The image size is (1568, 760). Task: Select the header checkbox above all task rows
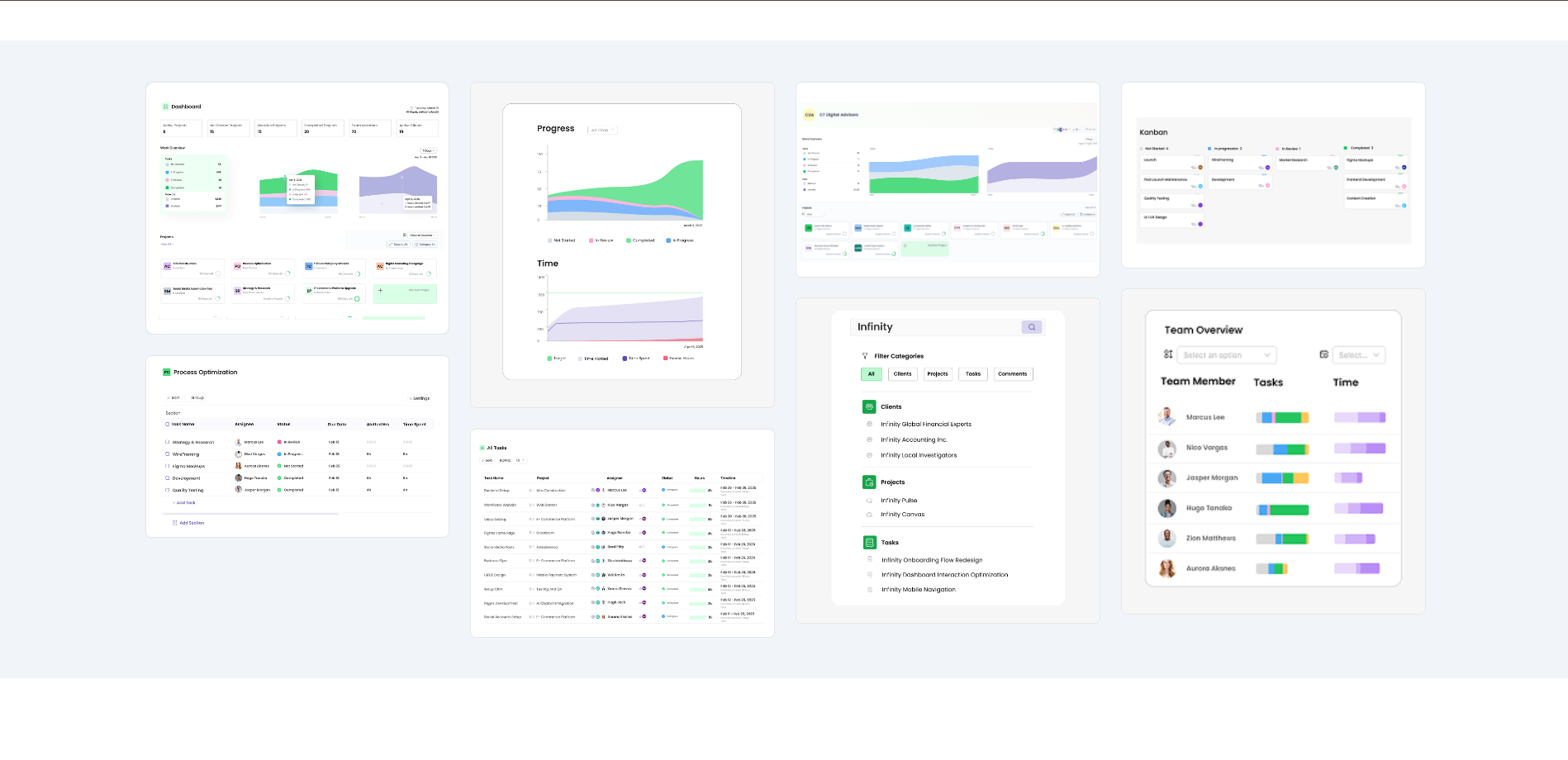tap(167, 424)
